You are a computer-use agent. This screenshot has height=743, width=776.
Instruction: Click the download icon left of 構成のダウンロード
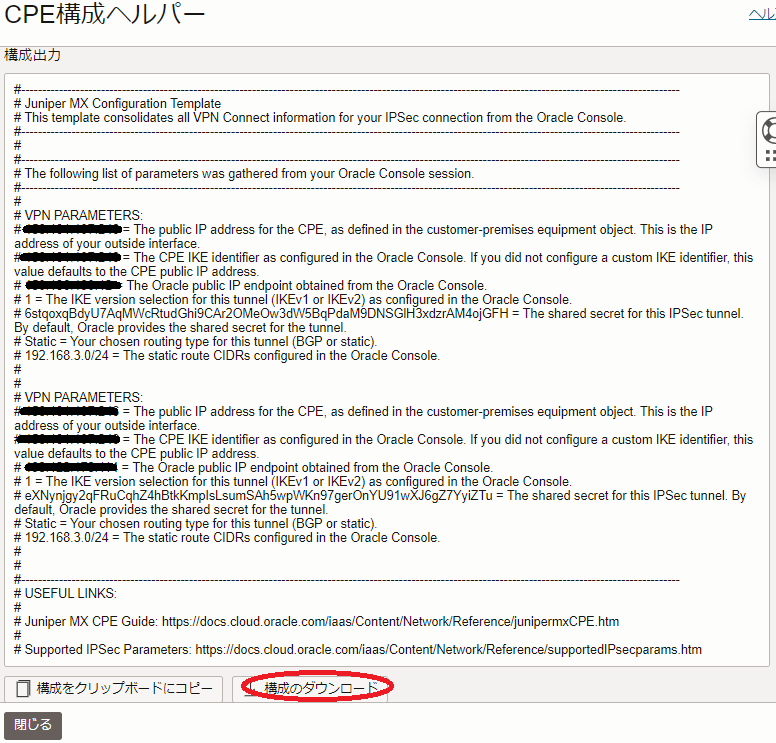pos(252,689)
